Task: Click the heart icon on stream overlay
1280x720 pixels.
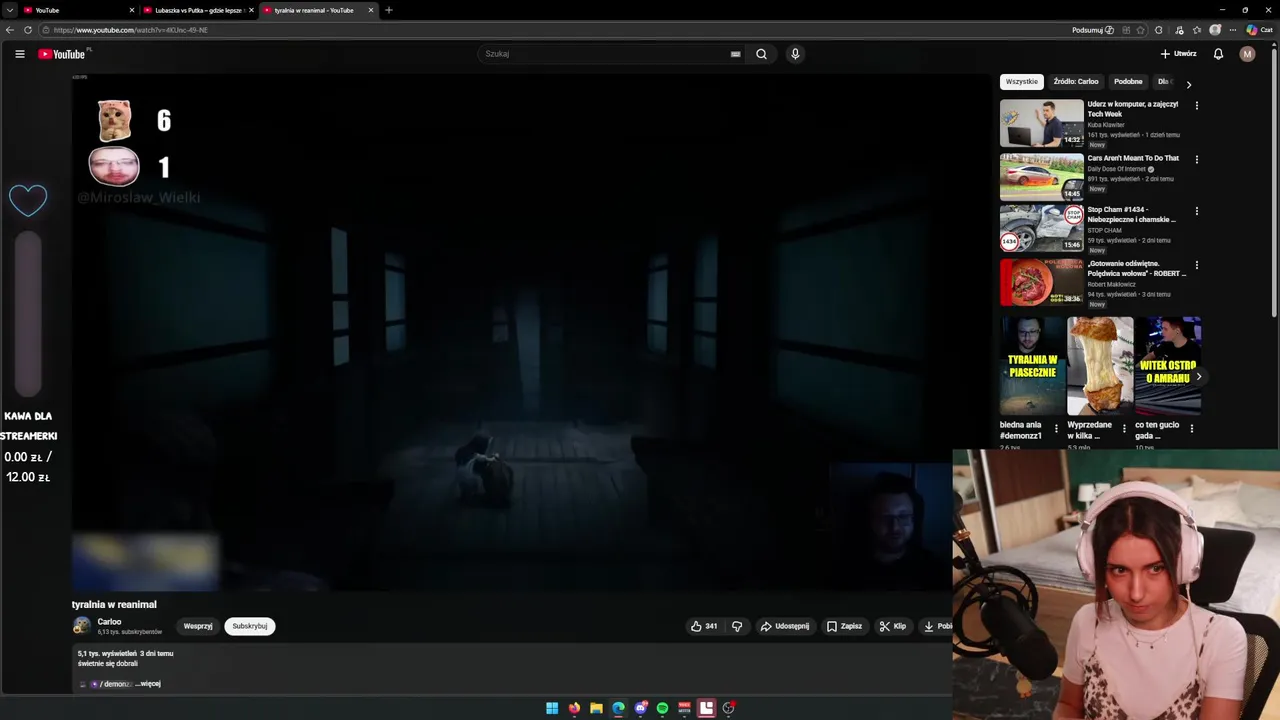Action: (28, 200)
